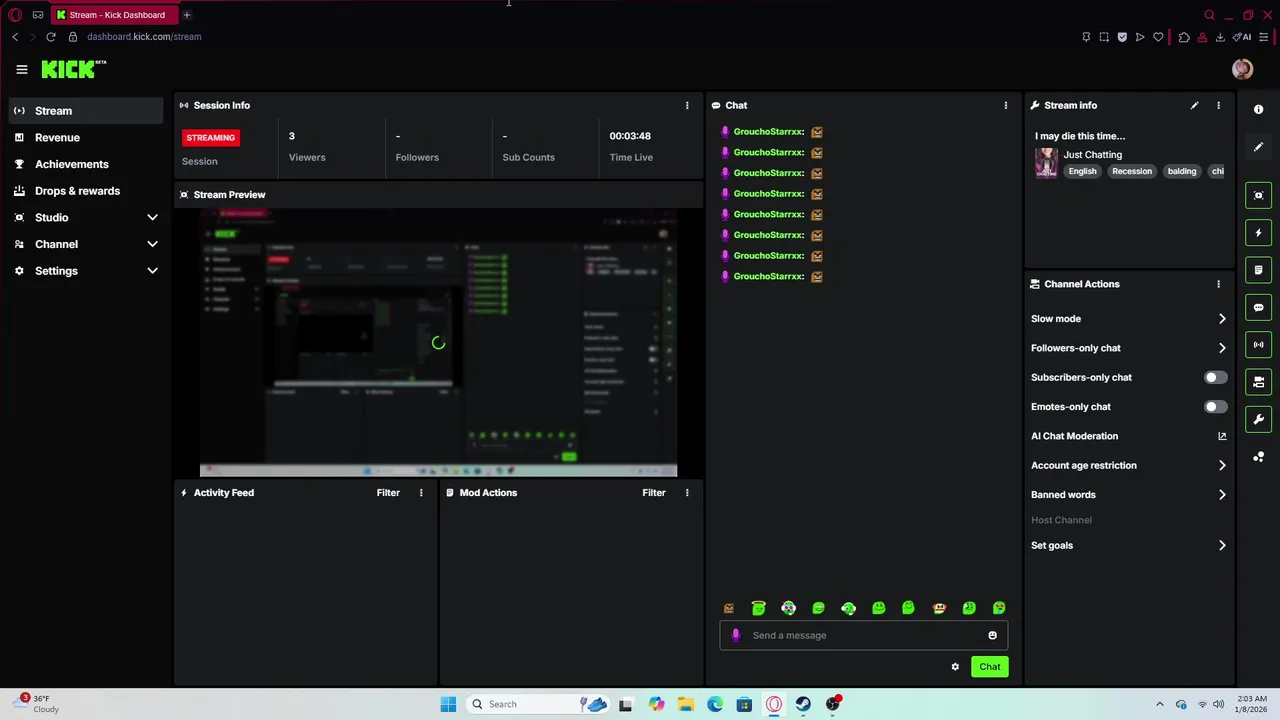Open a new browser tab
The width and height of the screenshot is (1280, 720).
(x=187, y=15)
